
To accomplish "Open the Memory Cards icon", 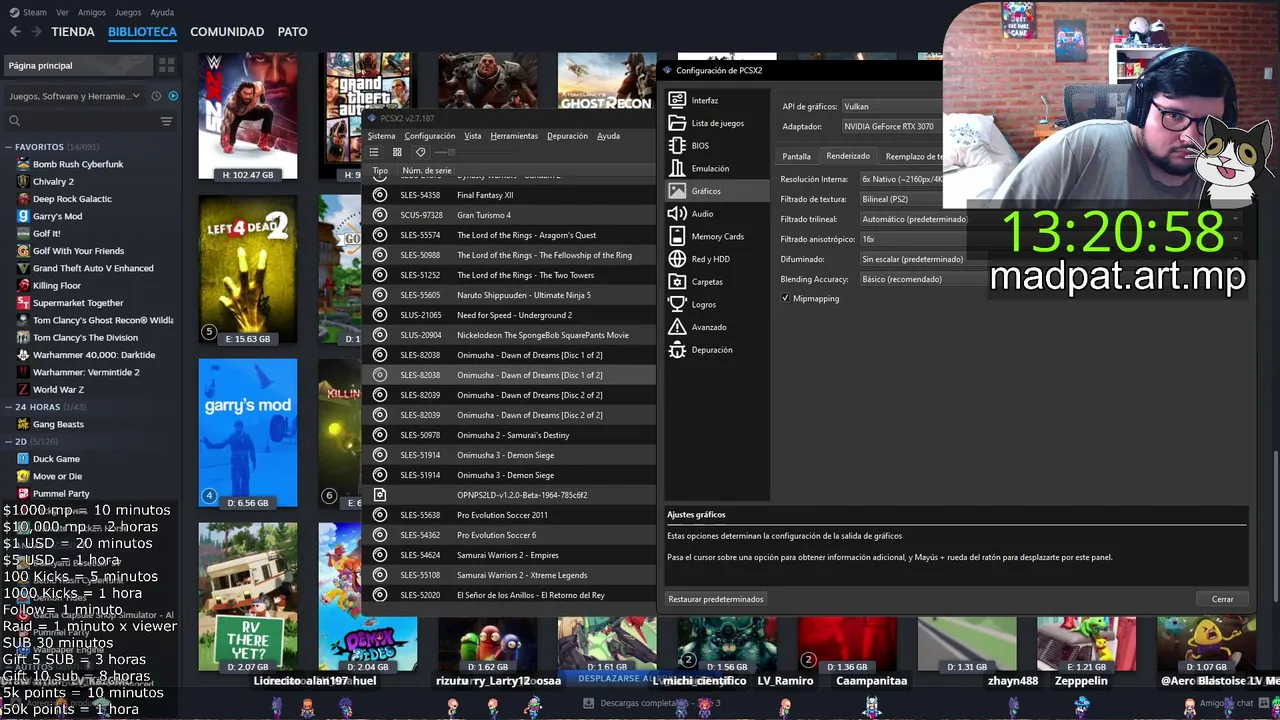I will pos(677,236).
